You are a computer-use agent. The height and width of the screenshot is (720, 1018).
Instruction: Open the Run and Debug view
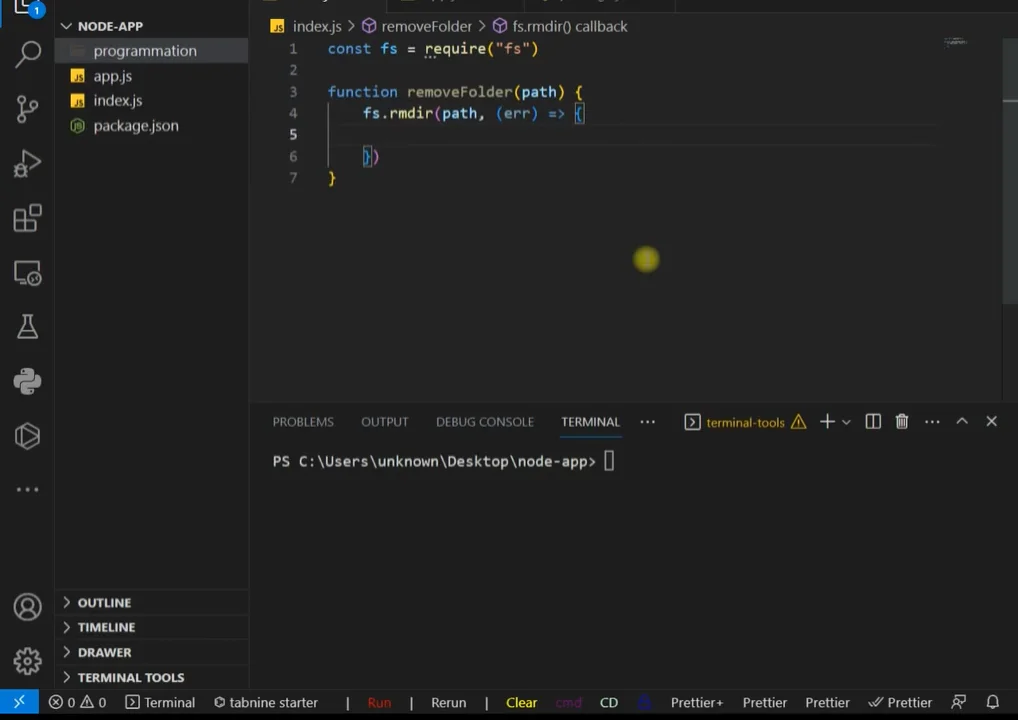click(27, 164)
